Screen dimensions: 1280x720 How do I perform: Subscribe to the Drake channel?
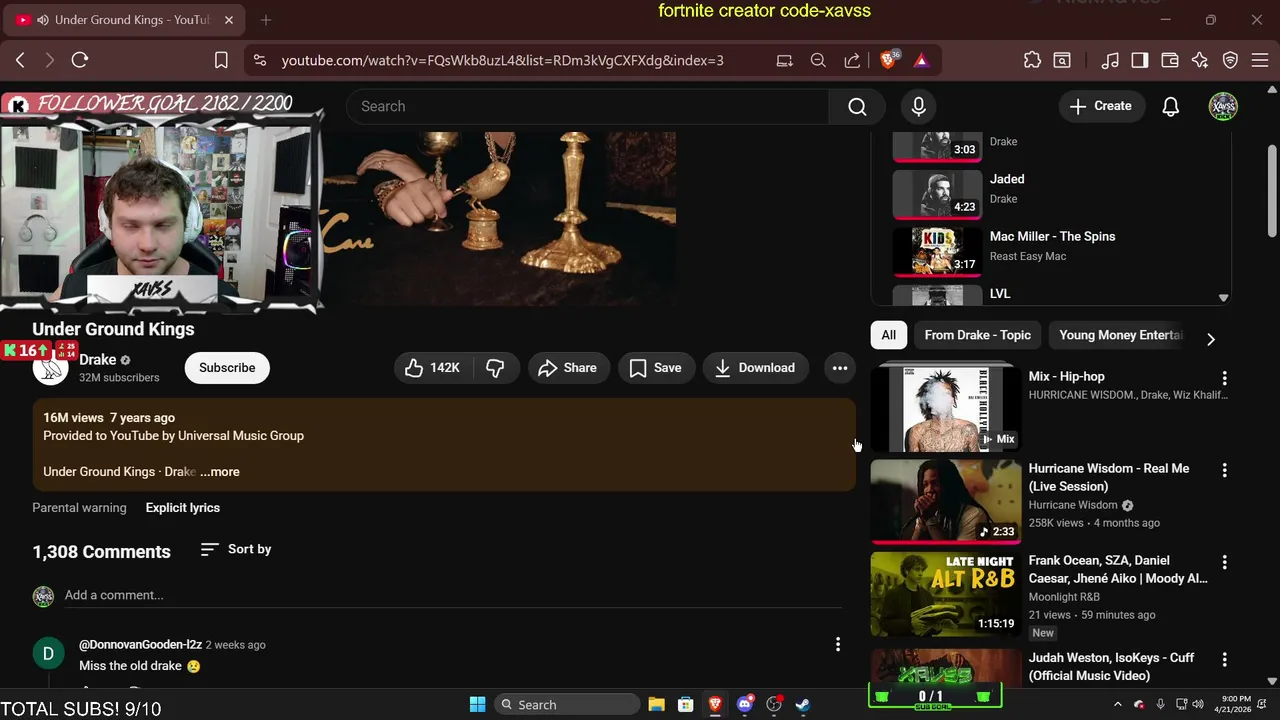tap(227, 368)
